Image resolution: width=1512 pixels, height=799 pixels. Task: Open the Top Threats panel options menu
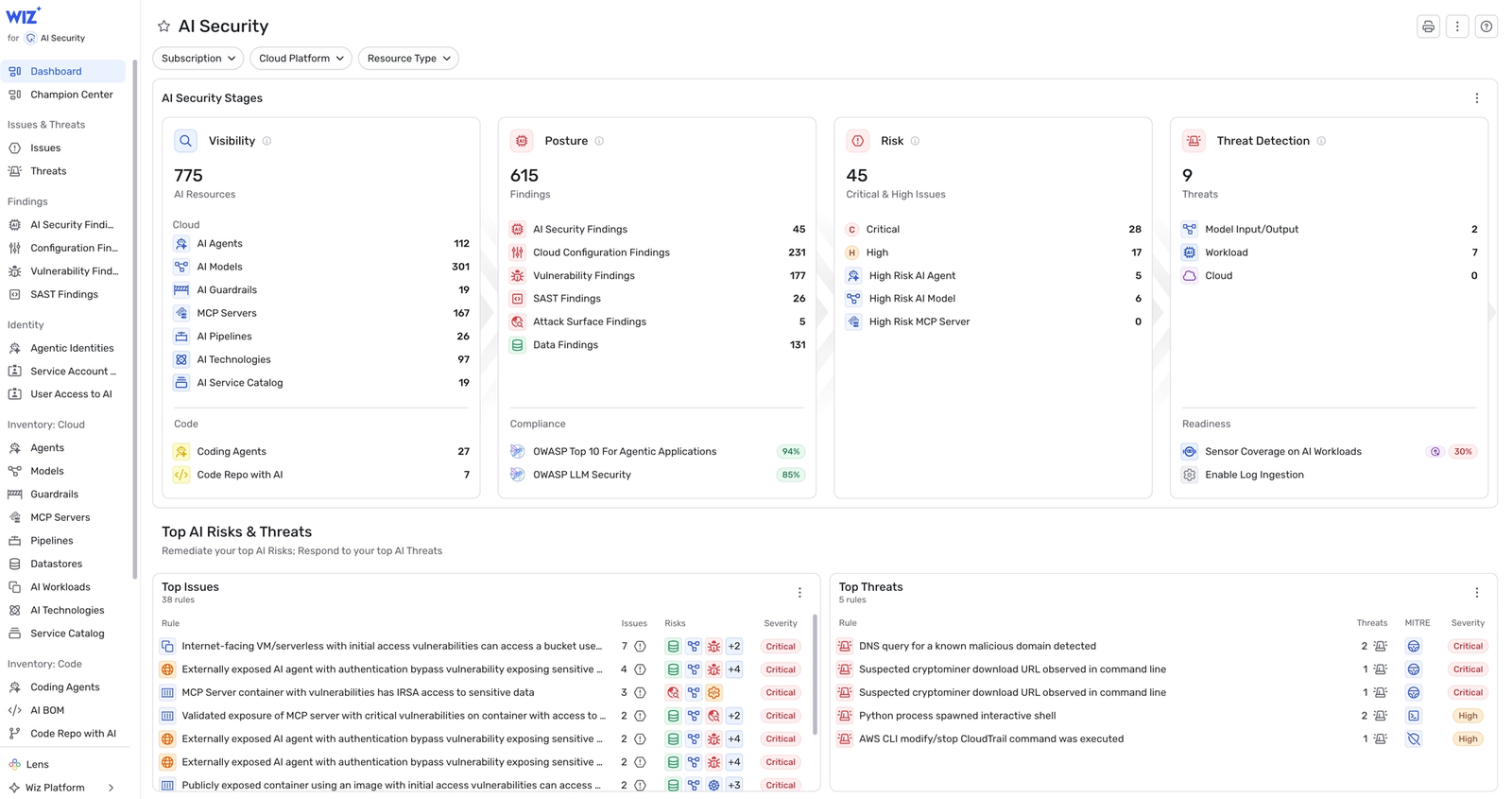point(1477,593)
